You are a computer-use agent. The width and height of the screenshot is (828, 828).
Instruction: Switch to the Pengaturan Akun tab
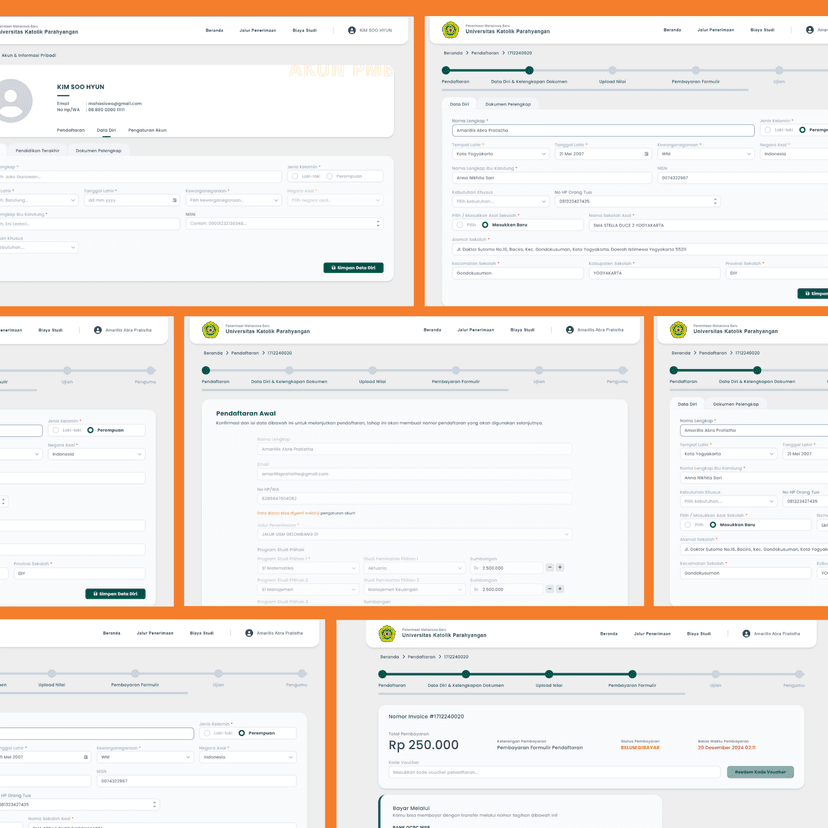(x=147, y=130)
